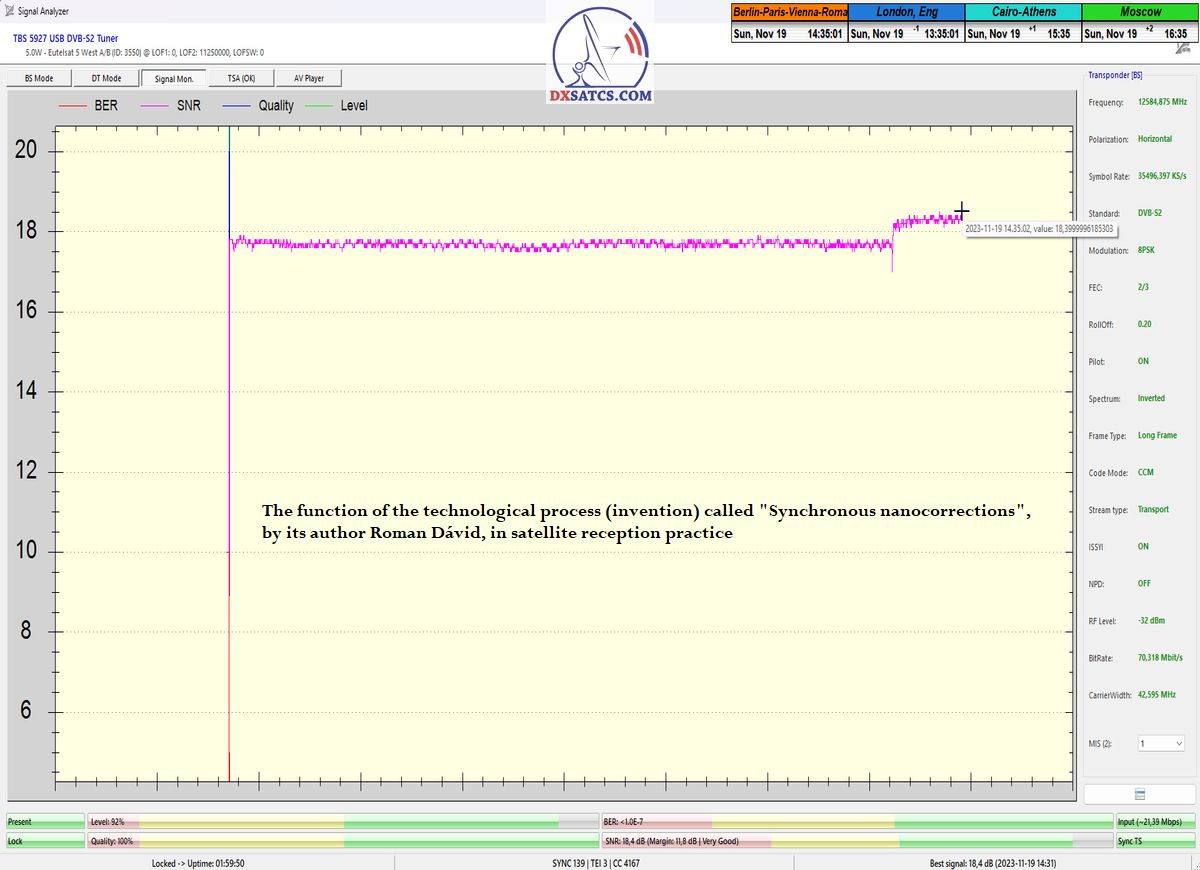Click the crosshair marker on the SNR curve
Image resolution: width=1200 pixels, height=870 pixels.
click(961, 211)
